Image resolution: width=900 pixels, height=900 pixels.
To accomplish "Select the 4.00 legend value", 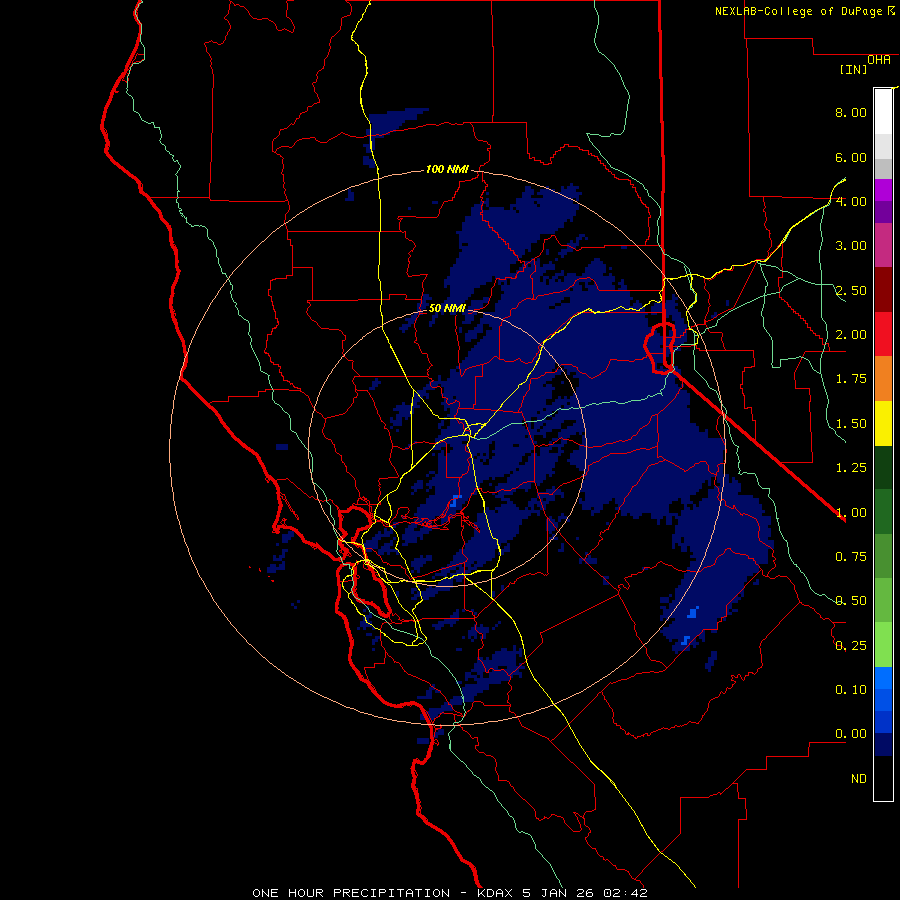I will tap(851, 201).
